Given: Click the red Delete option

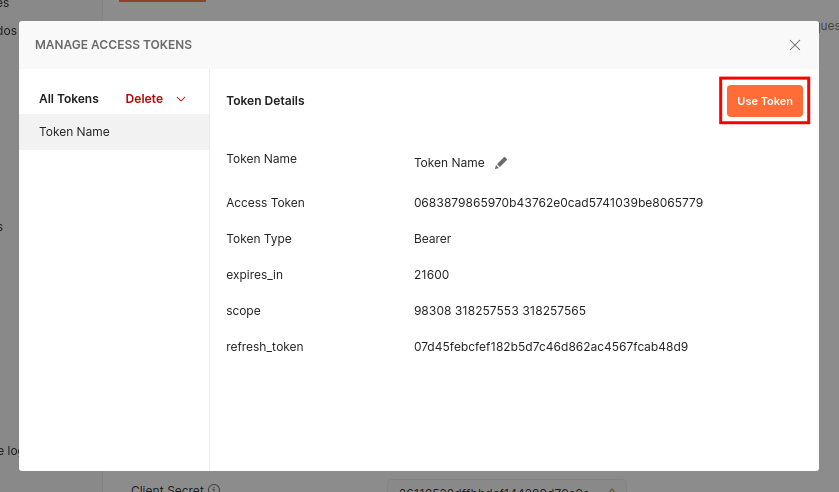Looking at the screenshot, I should 144,99.
